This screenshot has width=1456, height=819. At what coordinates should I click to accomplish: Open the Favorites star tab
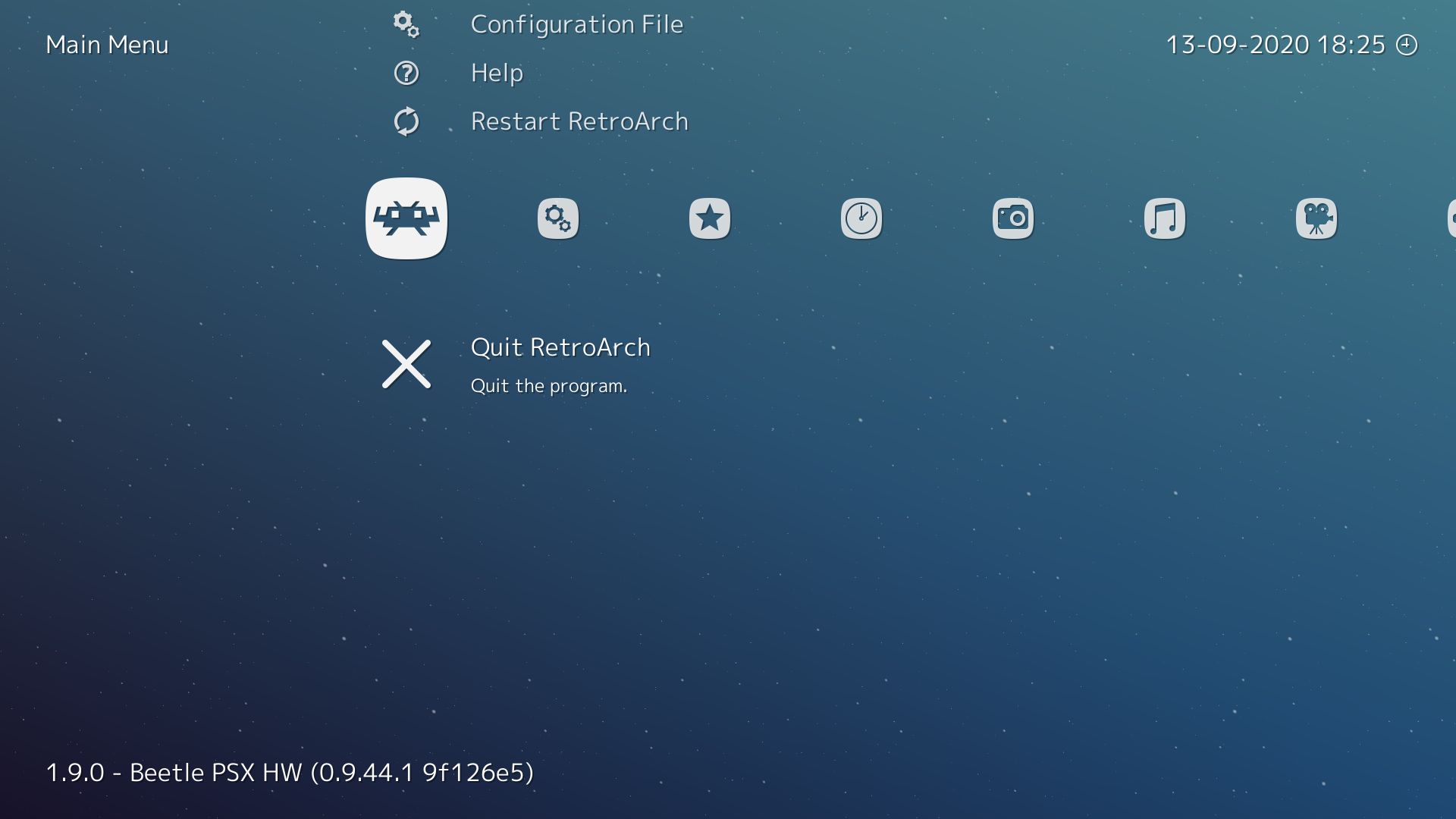tap(710, 218)
